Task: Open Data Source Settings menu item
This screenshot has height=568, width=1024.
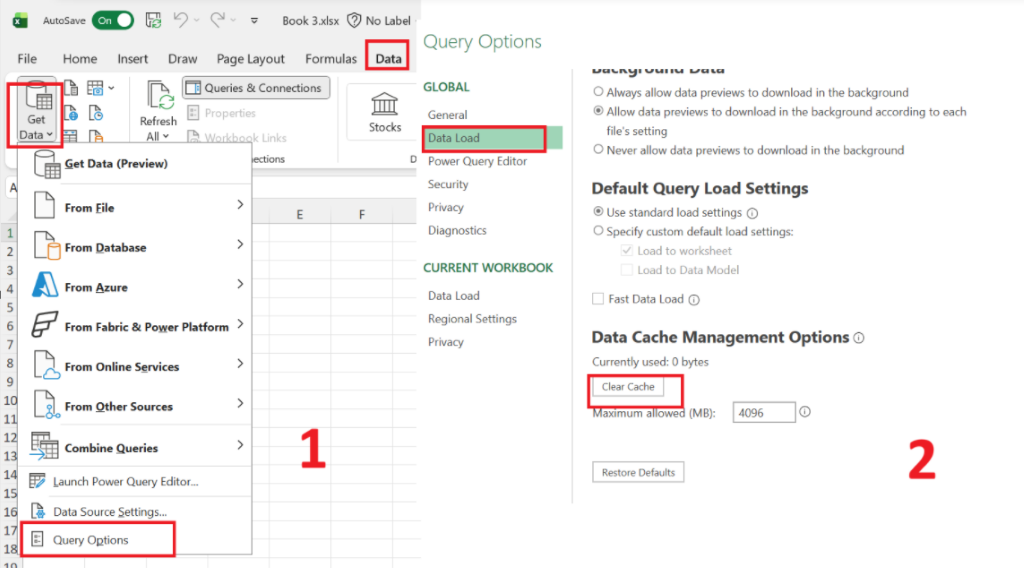Action: (x=135, y=512)
